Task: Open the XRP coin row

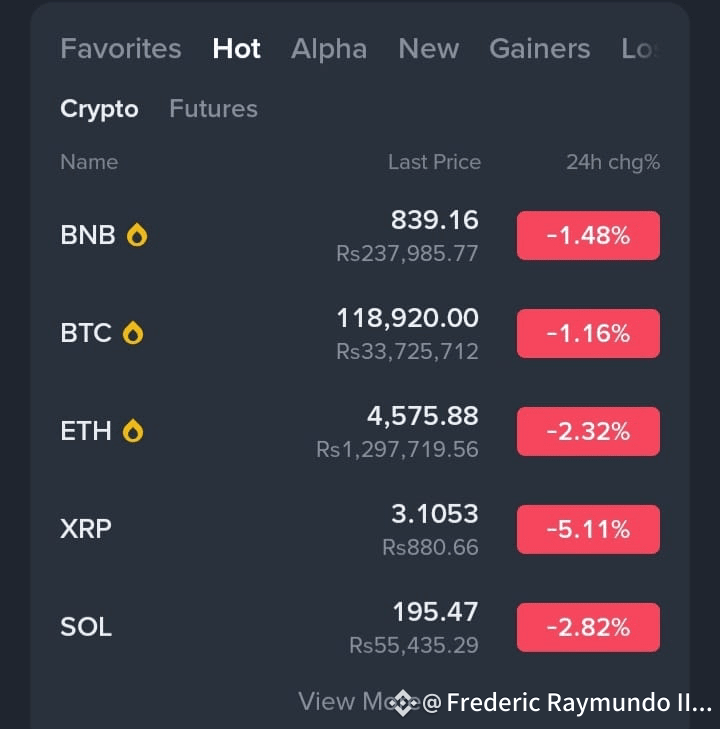Action: tap(360, 529)
